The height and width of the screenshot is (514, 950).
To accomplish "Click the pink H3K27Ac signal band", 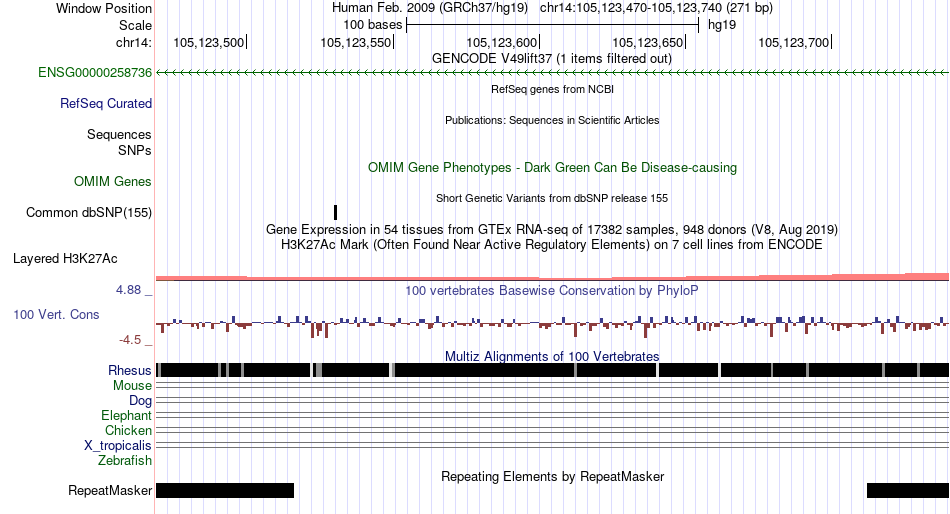I will 552,277.
